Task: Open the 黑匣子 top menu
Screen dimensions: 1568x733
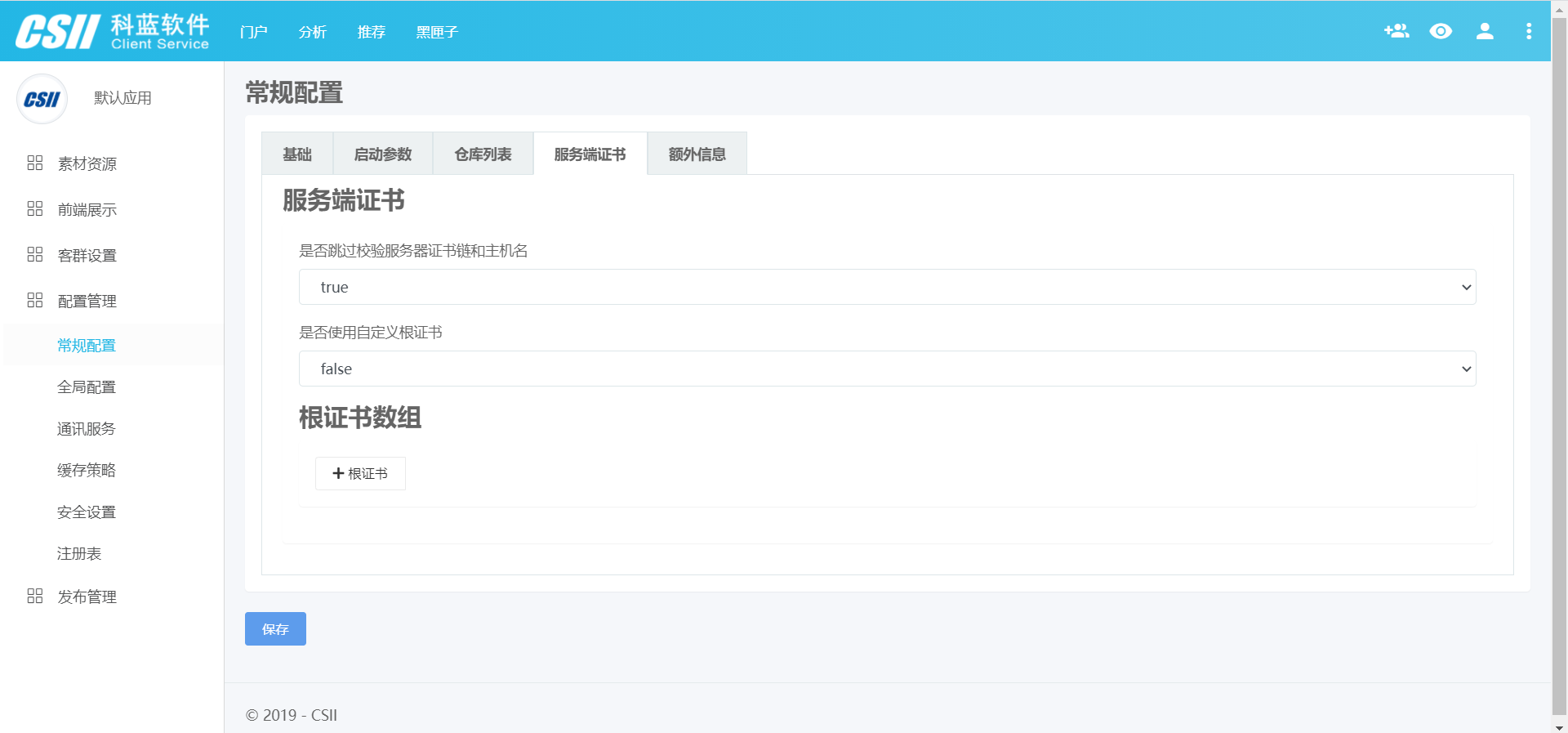Action: pyautogui.click(x=437, y=32)
